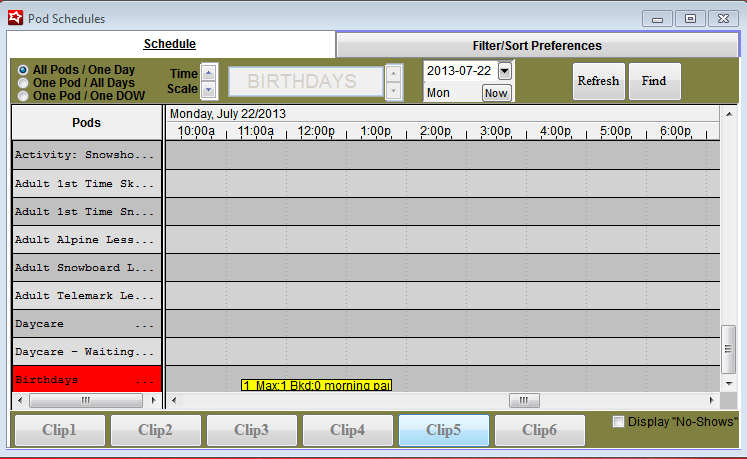The width and height of the screenshot is (747, 459).
Task: Click the timeline horizontal scrollbar thumb
Action: pyautogui.click(x=524, y=400)
